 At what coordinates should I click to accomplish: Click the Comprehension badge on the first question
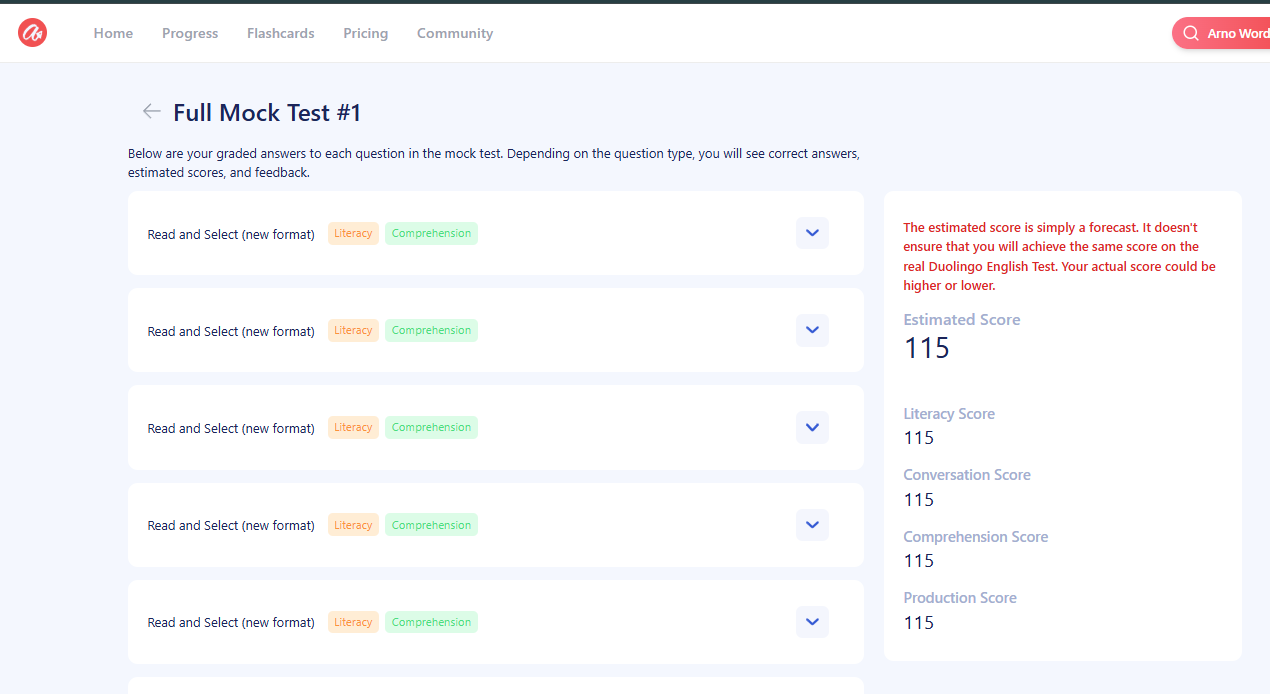point(431,233)
